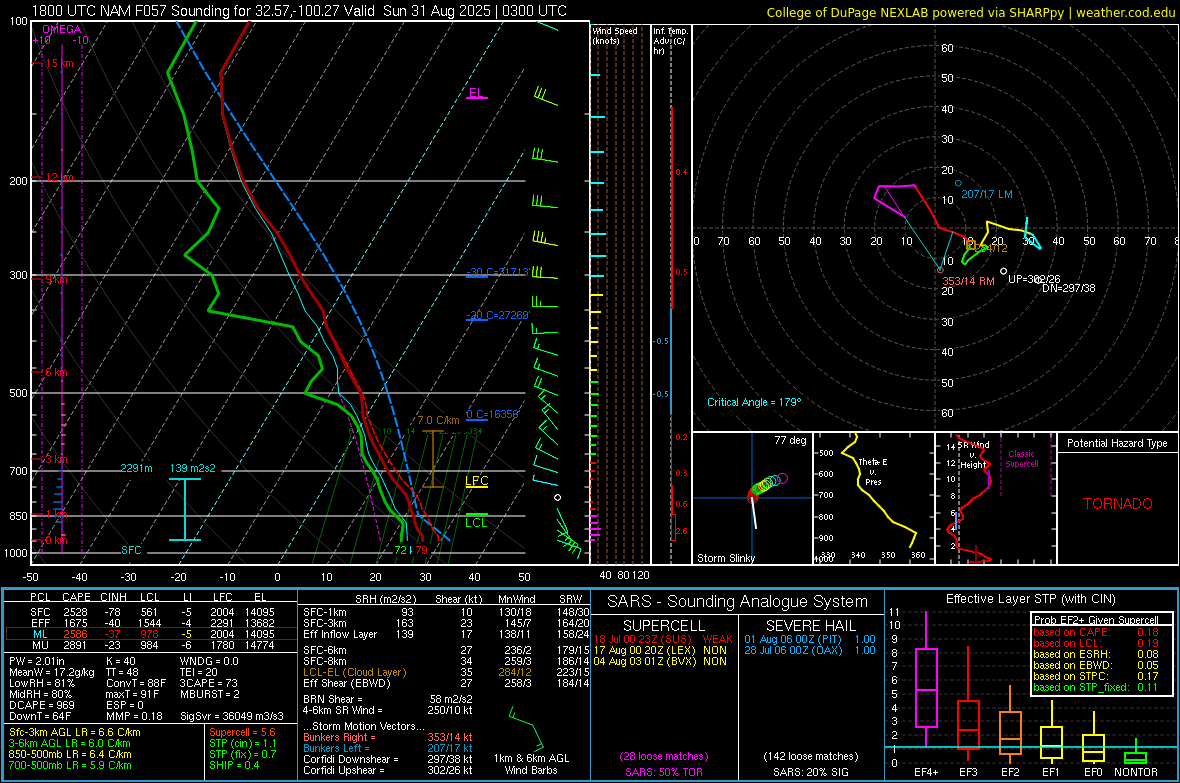Click the '-20 C=27268'' height label
This screenshot has height=783, width=1180.
coord(498,315)
